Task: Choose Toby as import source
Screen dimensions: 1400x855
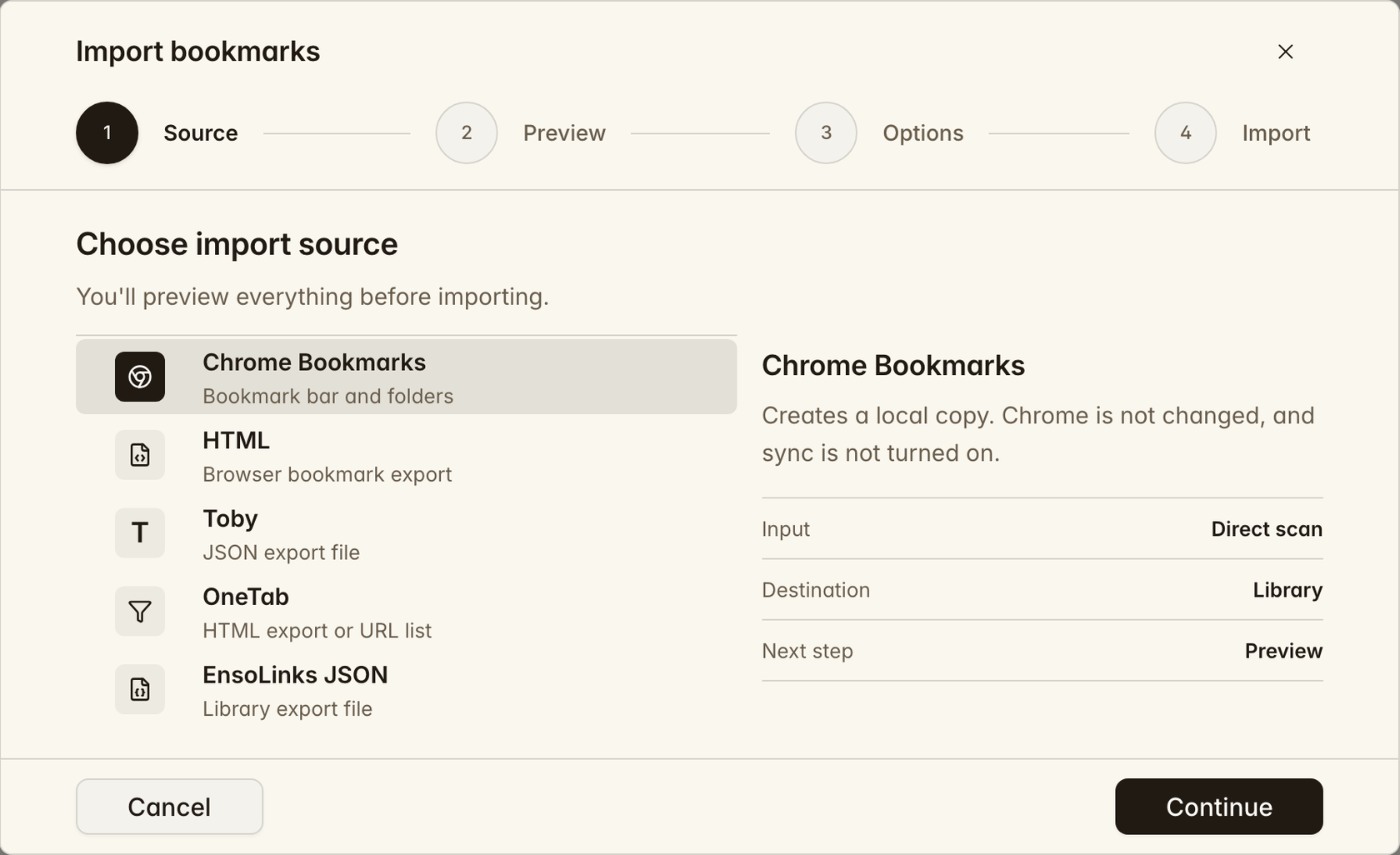Action: click(x=407, y=533)
